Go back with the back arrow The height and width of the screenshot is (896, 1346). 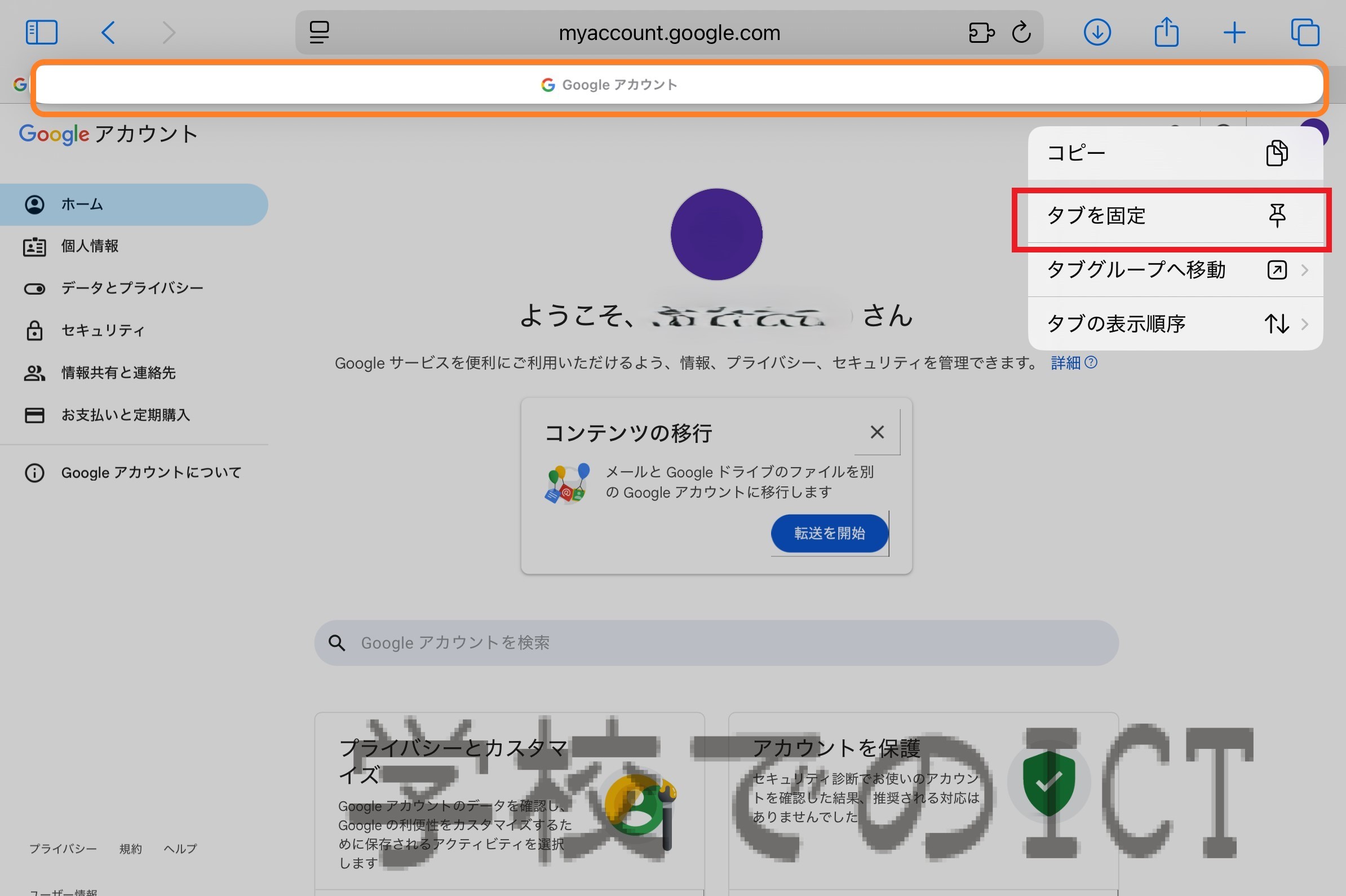pyautogui.click(x=108, y=32)
